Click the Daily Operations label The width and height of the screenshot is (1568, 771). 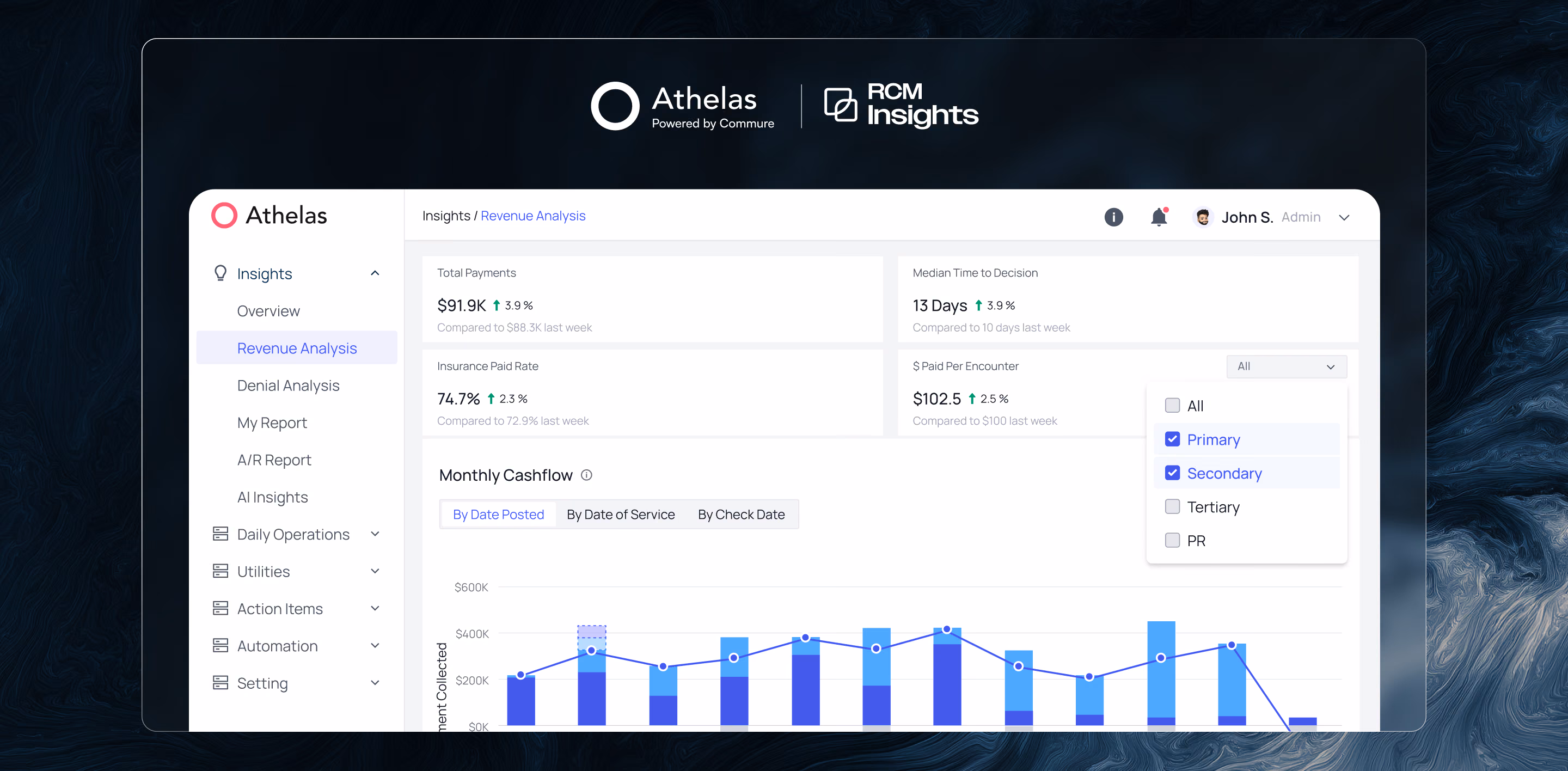point(293,534)
